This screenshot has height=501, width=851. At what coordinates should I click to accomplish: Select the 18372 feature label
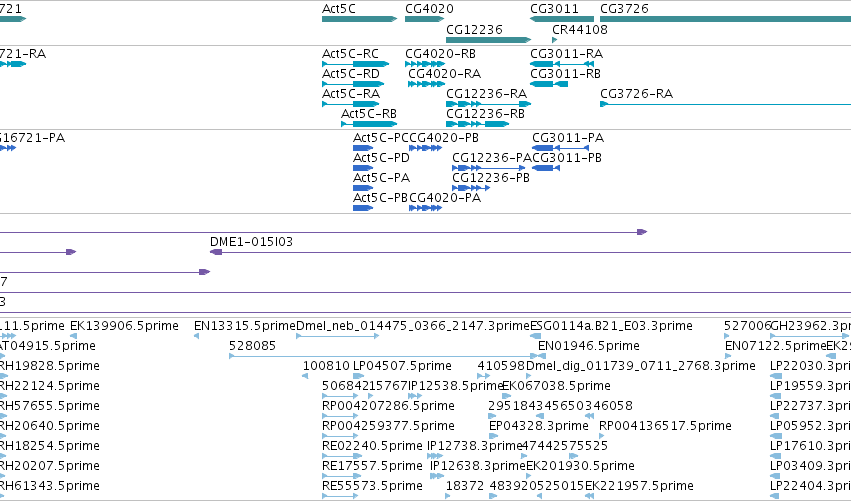tap(465, 486)
